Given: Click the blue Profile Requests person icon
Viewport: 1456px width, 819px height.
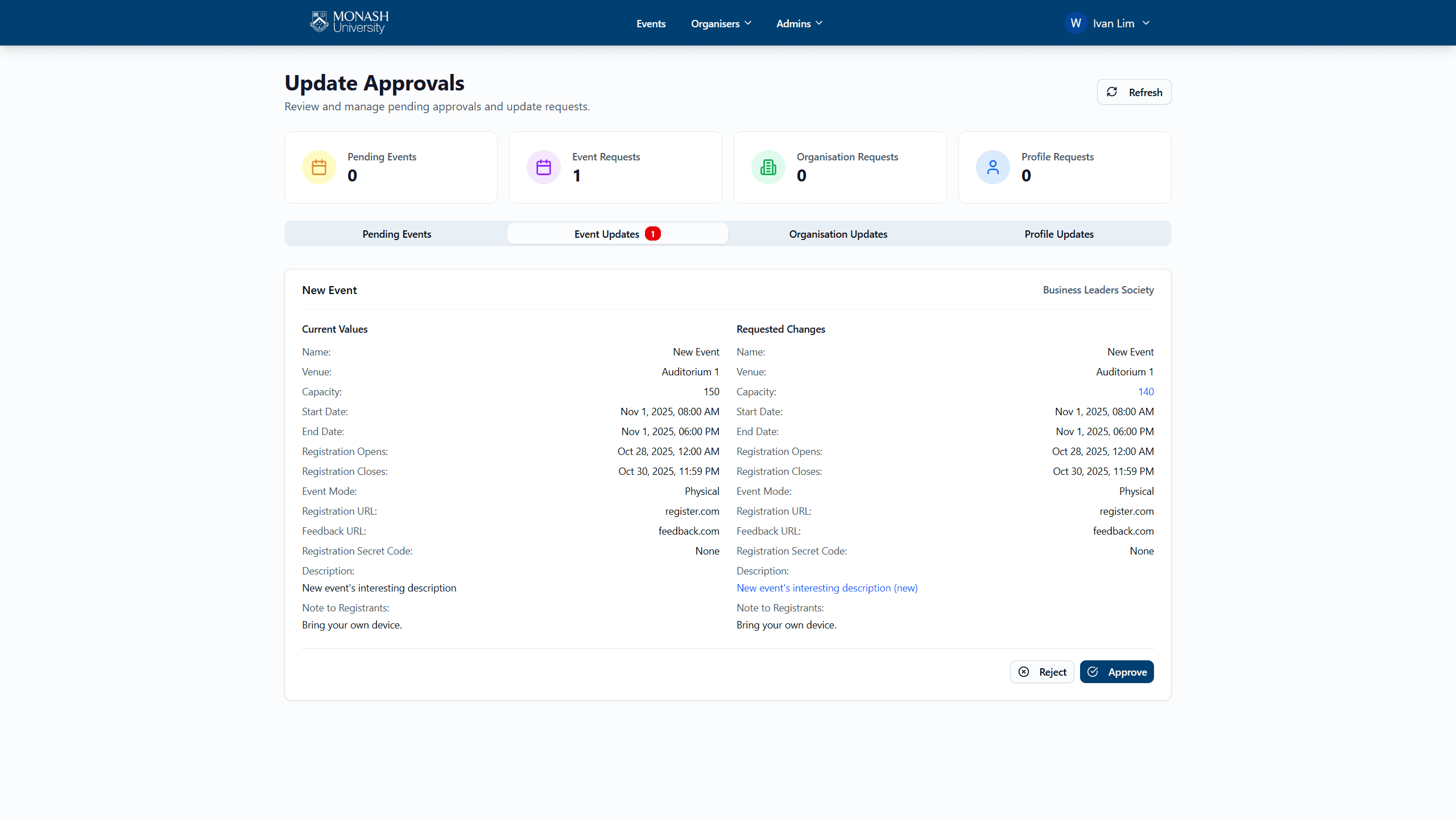Looking at the screenshot, I should (x=993, y=167).
